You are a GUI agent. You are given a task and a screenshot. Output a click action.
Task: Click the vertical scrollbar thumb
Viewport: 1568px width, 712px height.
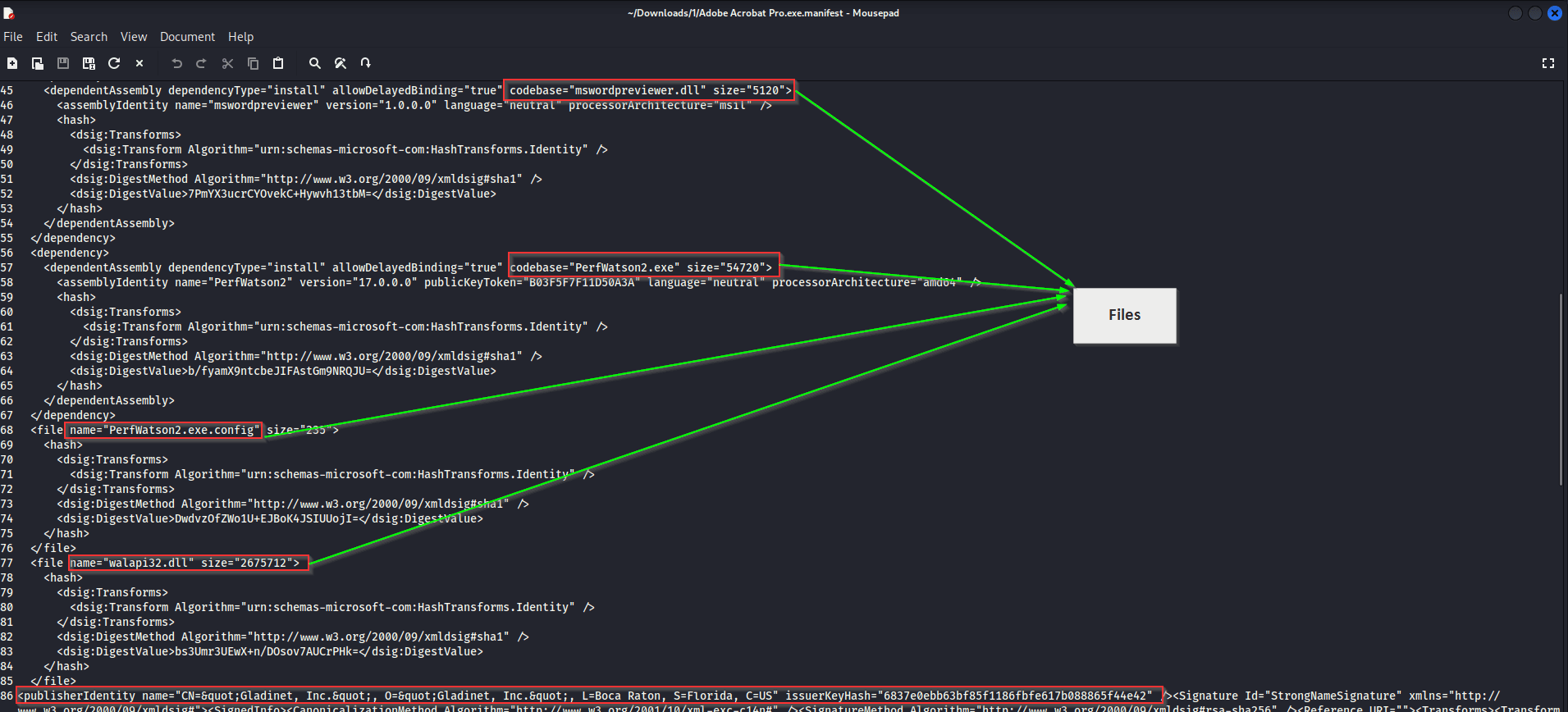coord(1560,389)
